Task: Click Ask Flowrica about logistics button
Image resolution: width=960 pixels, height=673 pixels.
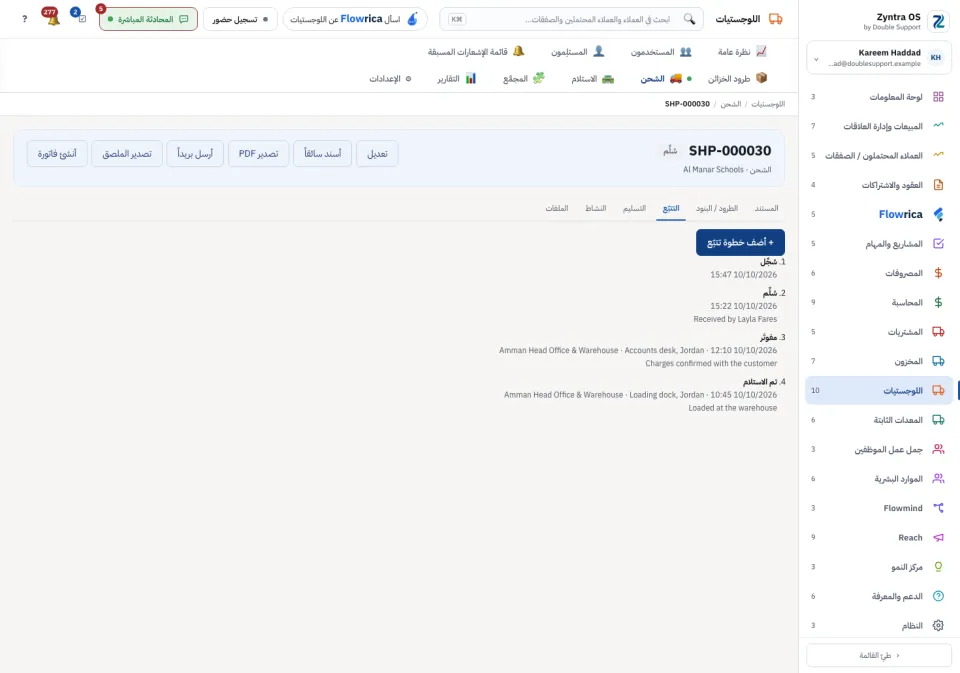Action: [355, 19]
